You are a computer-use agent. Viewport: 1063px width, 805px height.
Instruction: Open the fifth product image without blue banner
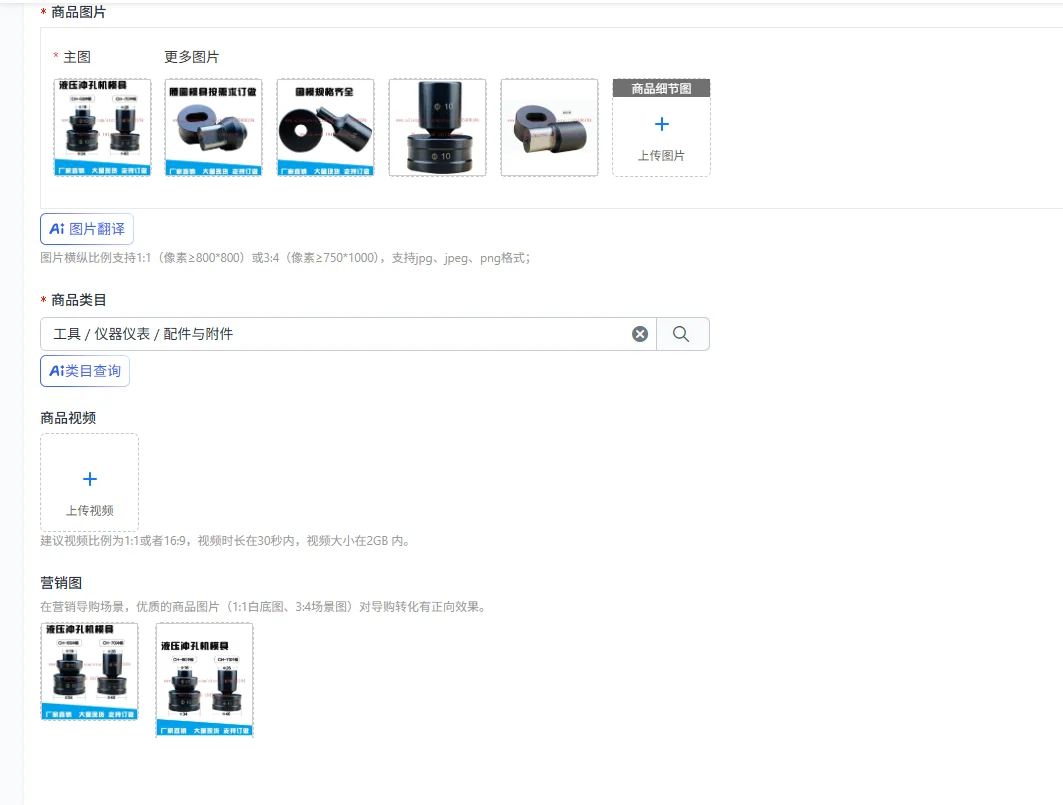tap(549, 127)
